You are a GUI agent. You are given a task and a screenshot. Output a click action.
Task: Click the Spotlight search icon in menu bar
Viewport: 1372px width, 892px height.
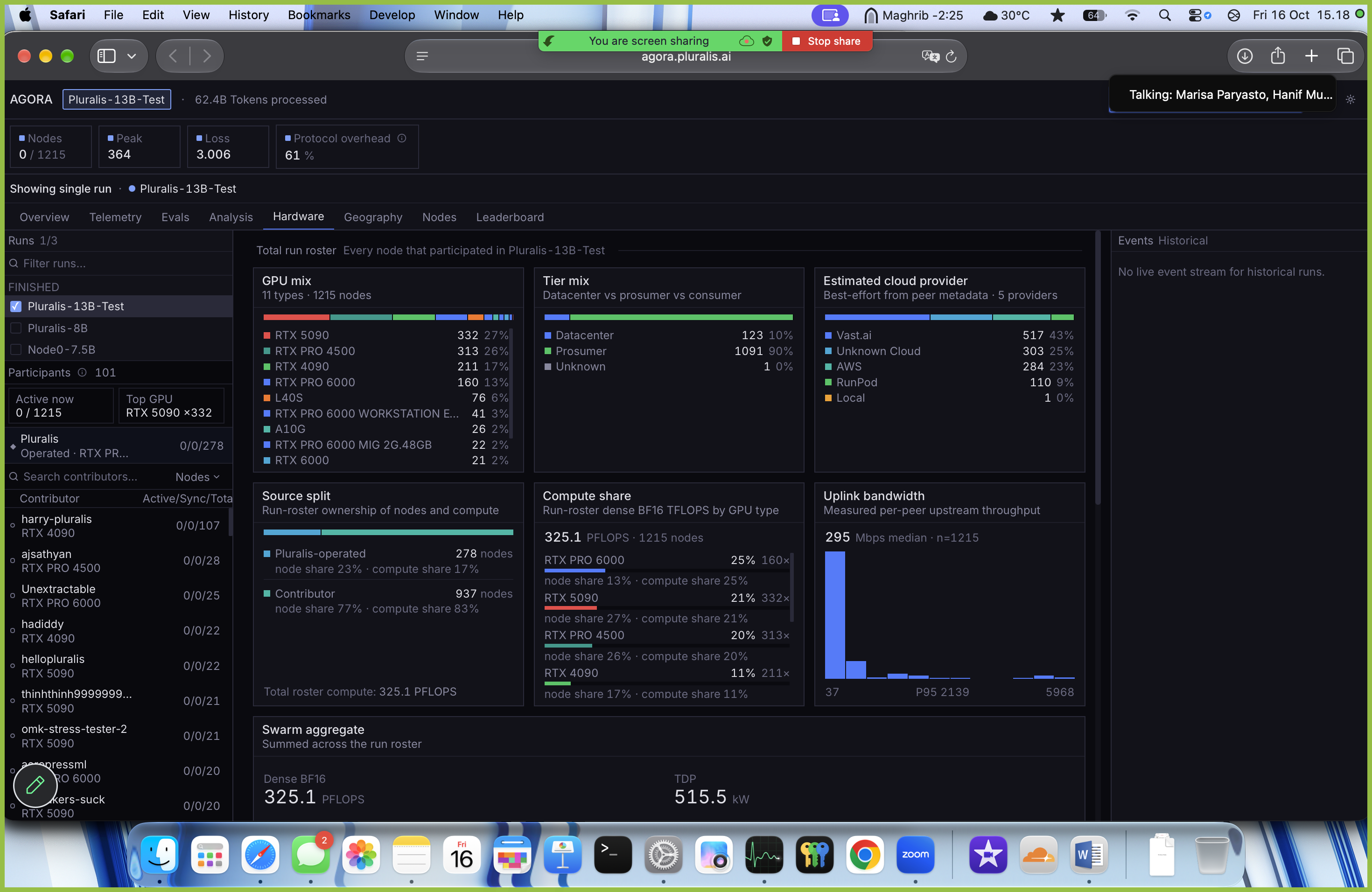click(1164, 15)
